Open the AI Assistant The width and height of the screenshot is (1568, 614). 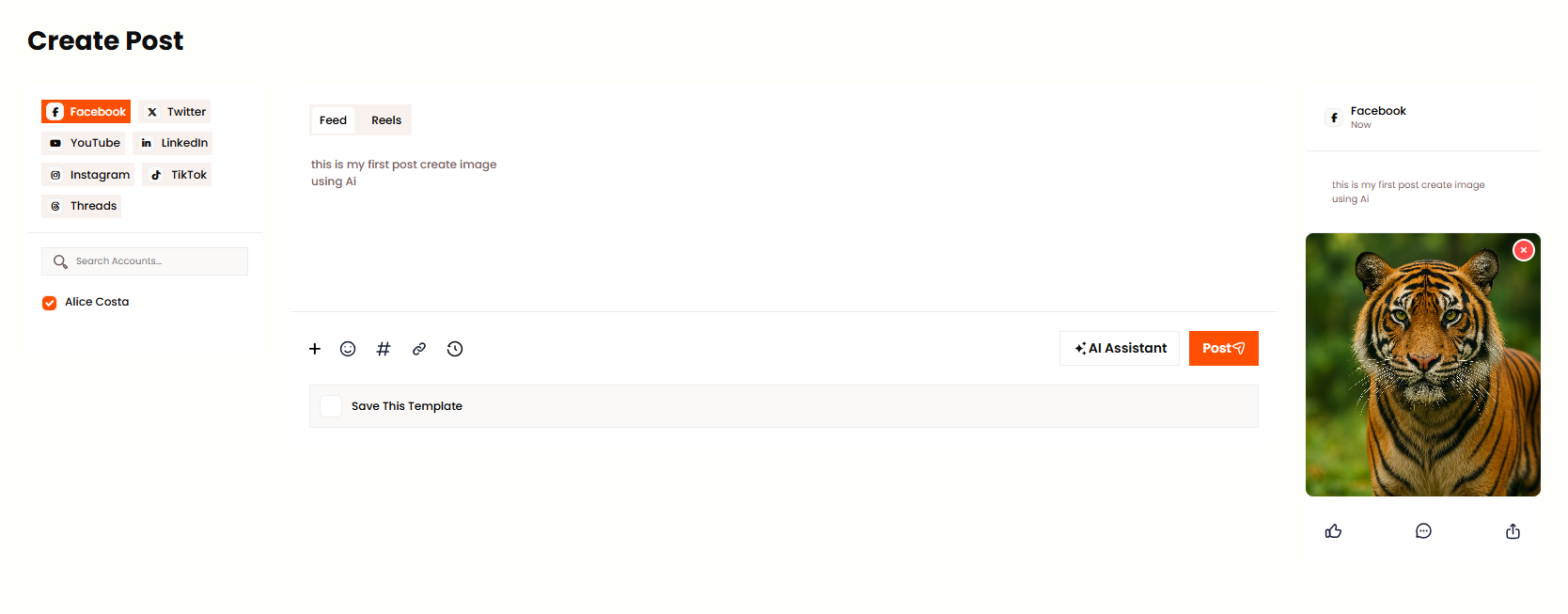[1120, 348]
